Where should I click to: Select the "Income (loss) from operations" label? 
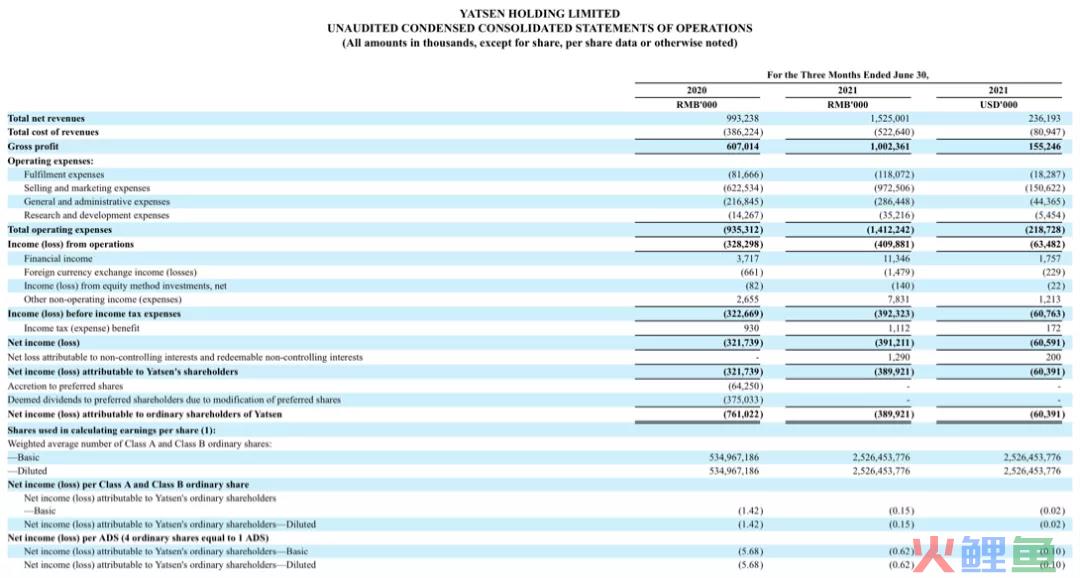click(71, 245)
